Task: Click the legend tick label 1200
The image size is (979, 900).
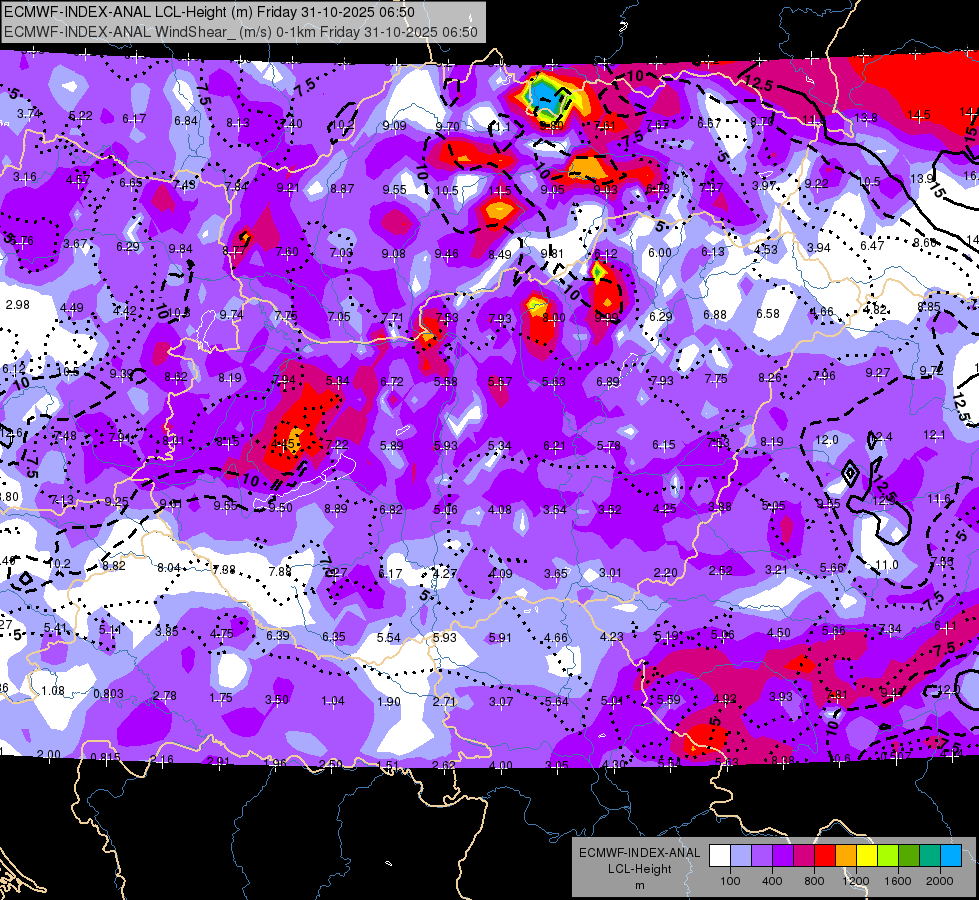Action: click(855, 881)
